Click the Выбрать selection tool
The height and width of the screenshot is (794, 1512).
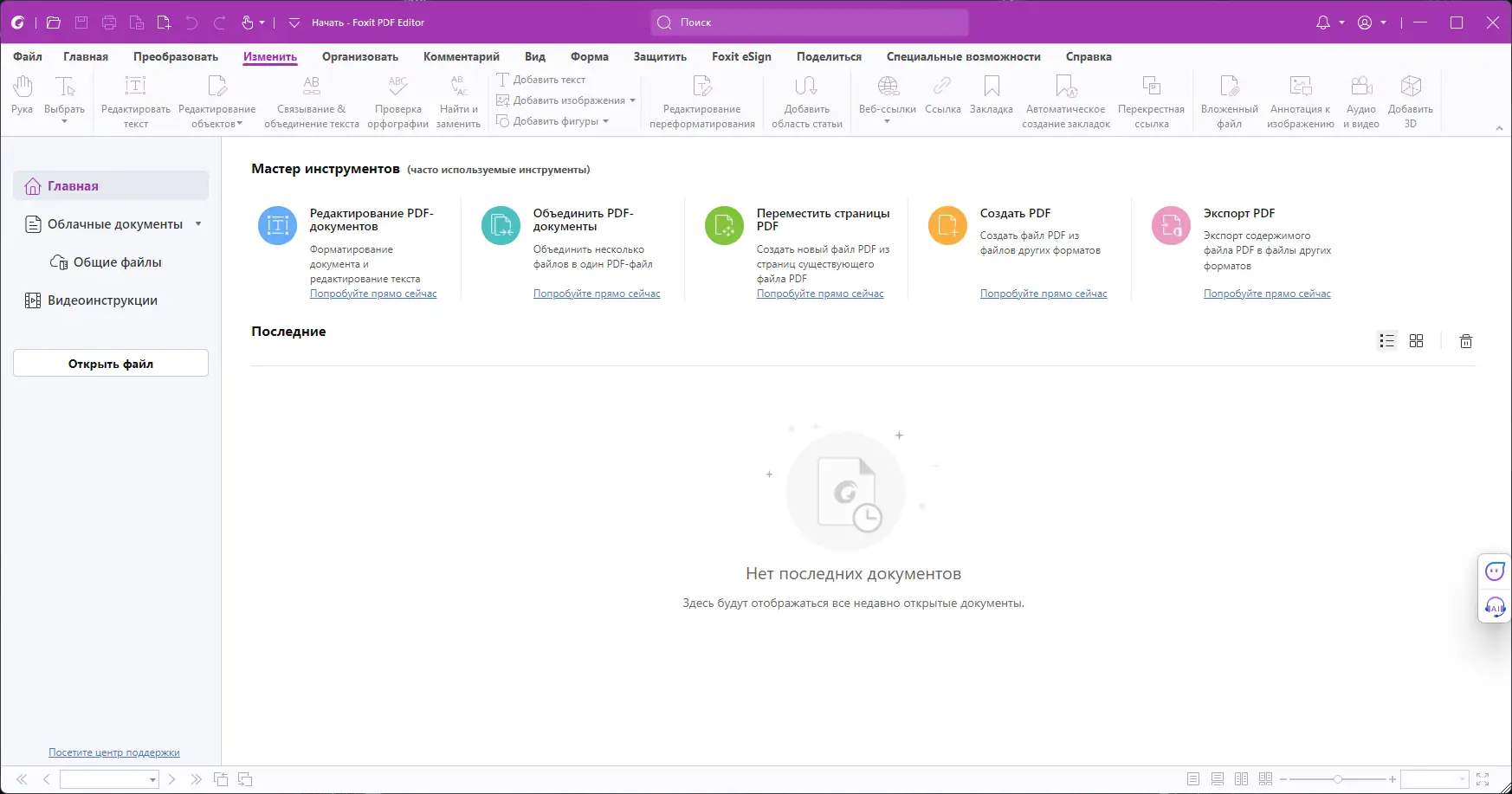(65, 94)
